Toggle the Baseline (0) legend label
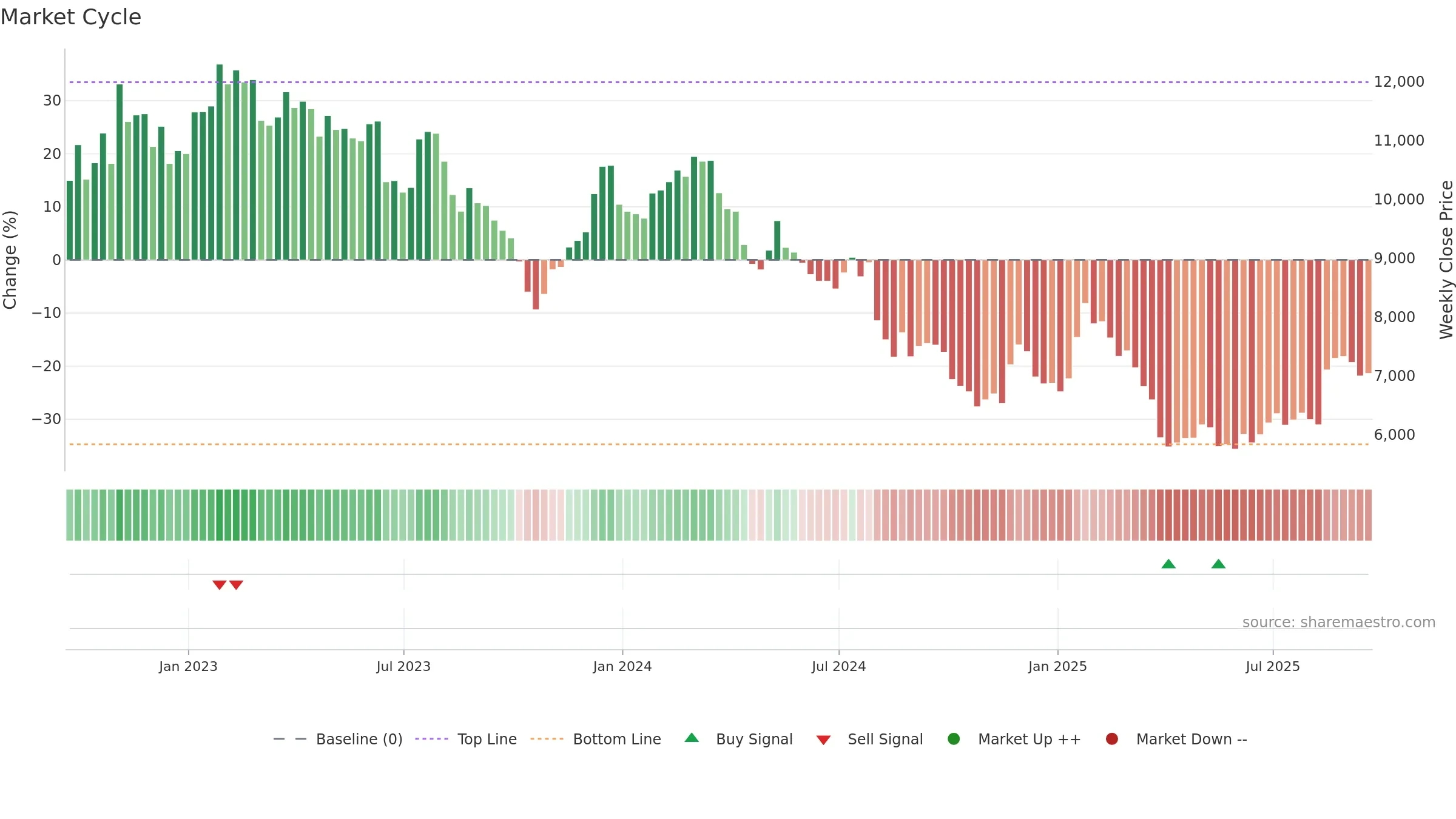The width and height of the screenshot is (1456, 819). tap(359, 740)
